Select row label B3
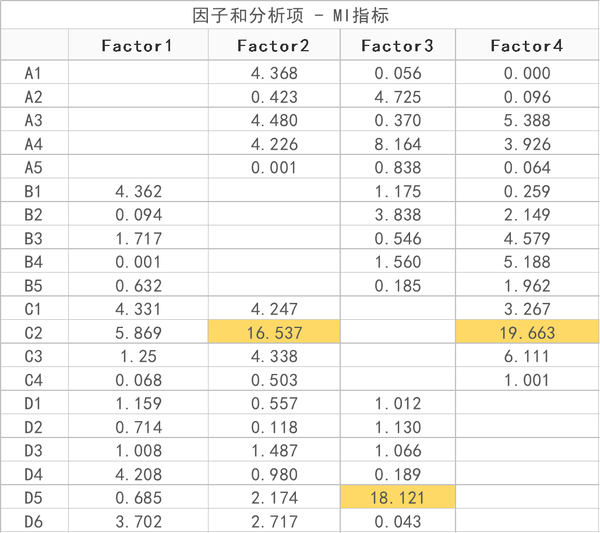The height and width of the screenshot is (533, 600). click(34, 238)
